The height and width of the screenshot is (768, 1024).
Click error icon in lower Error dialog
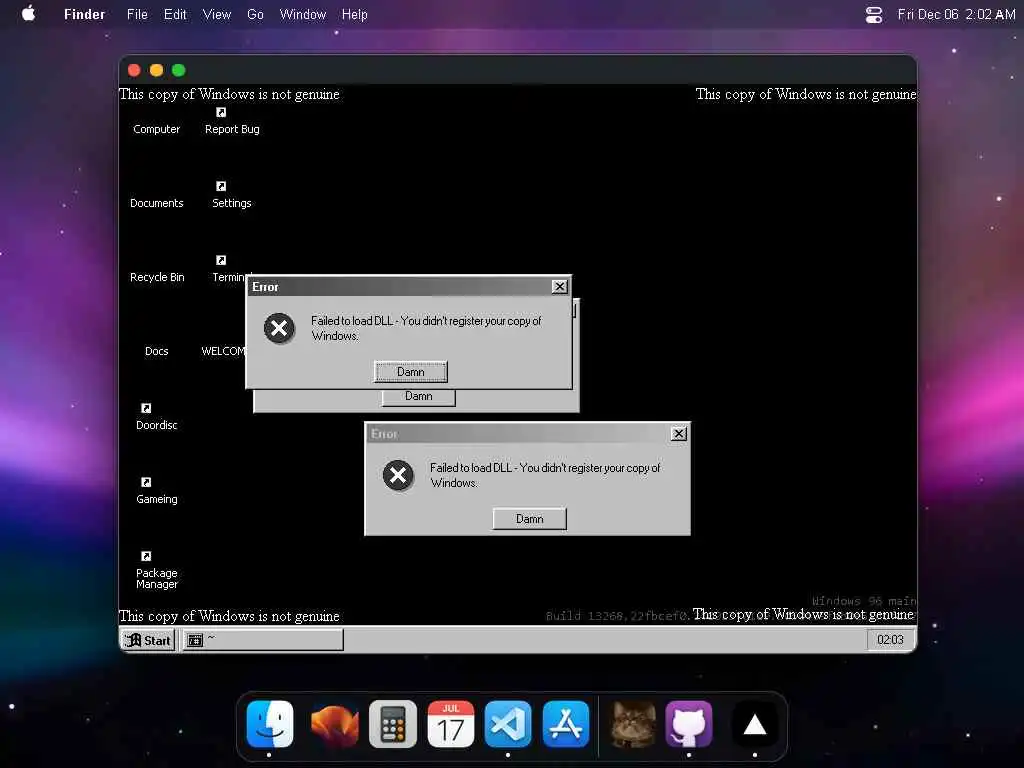[x=398, y=475]
